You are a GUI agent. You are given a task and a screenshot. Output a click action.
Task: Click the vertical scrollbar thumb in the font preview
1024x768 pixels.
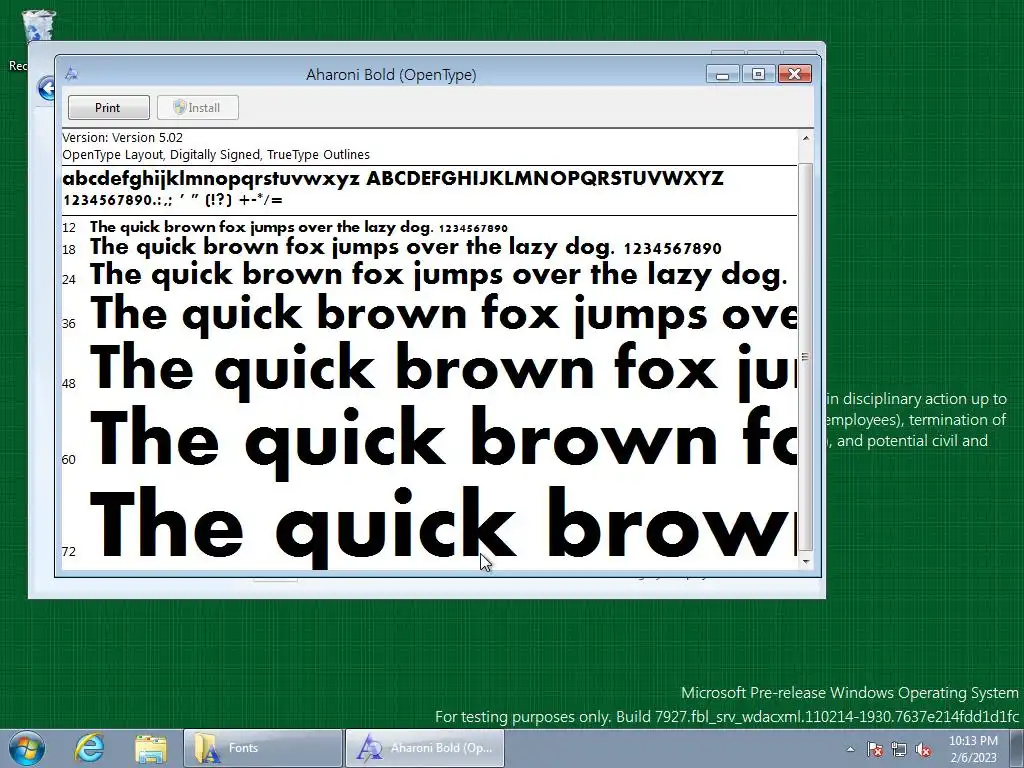[x=806, y=356]
